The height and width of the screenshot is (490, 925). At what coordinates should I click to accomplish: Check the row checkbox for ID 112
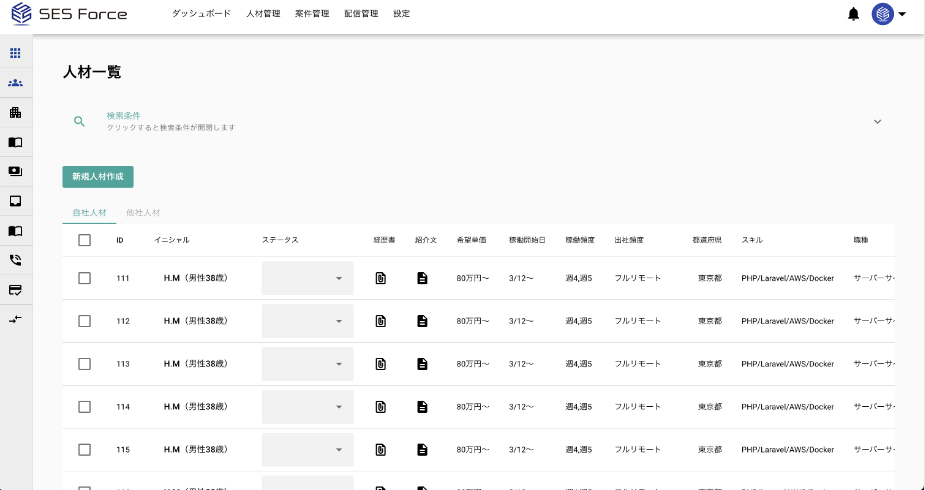click(84, 321)
